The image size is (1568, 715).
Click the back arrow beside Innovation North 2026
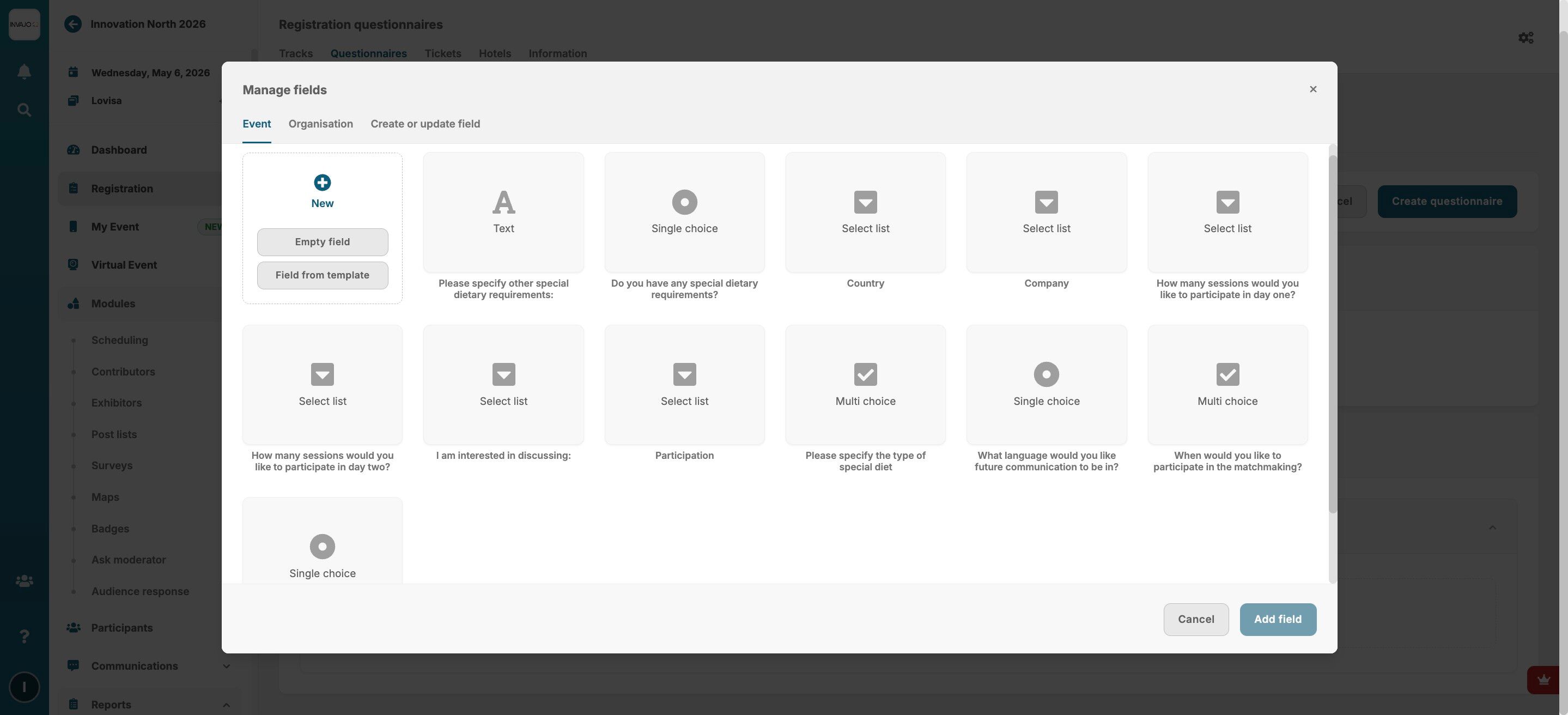pyautogui.click(x=73, y=25)
